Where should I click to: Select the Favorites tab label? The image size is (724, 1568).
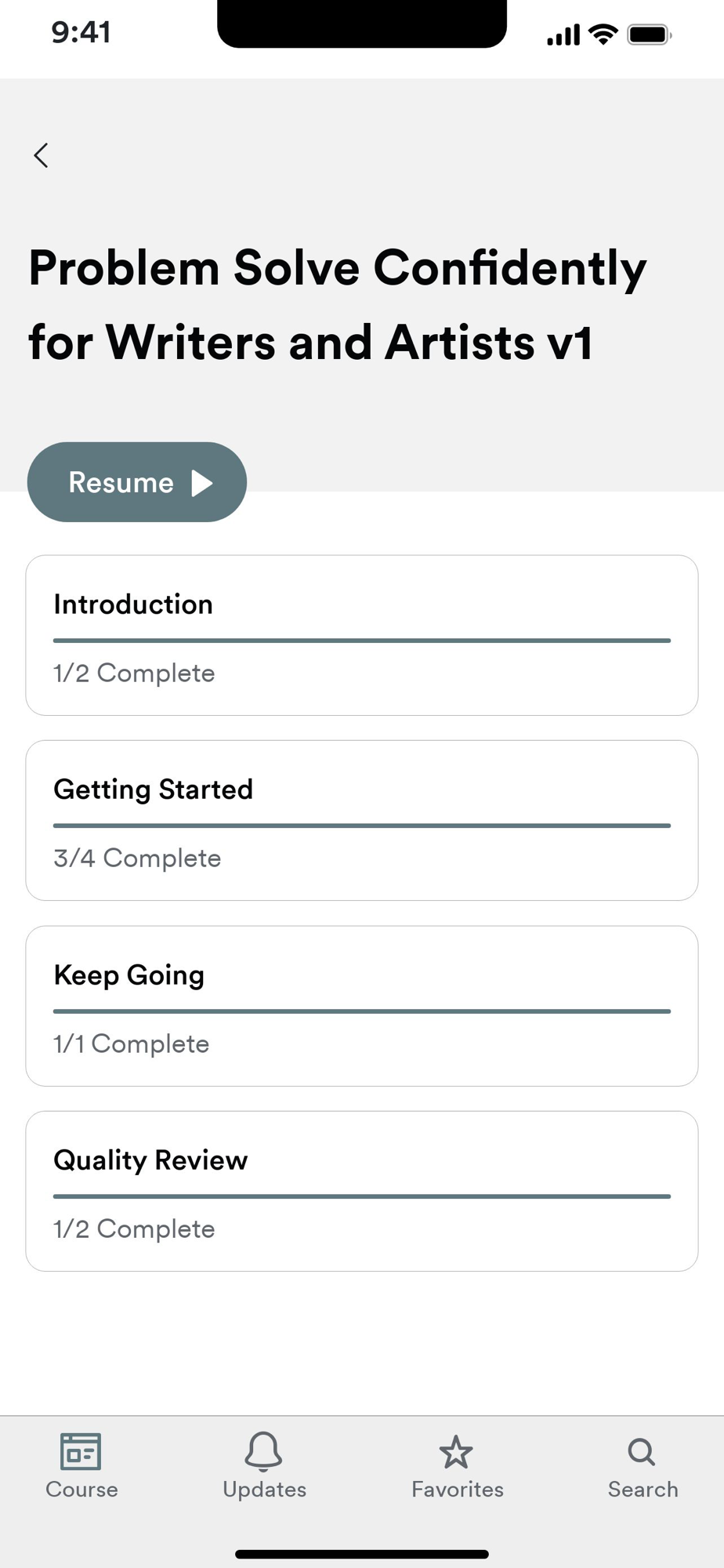click(x=458, y=1490)
